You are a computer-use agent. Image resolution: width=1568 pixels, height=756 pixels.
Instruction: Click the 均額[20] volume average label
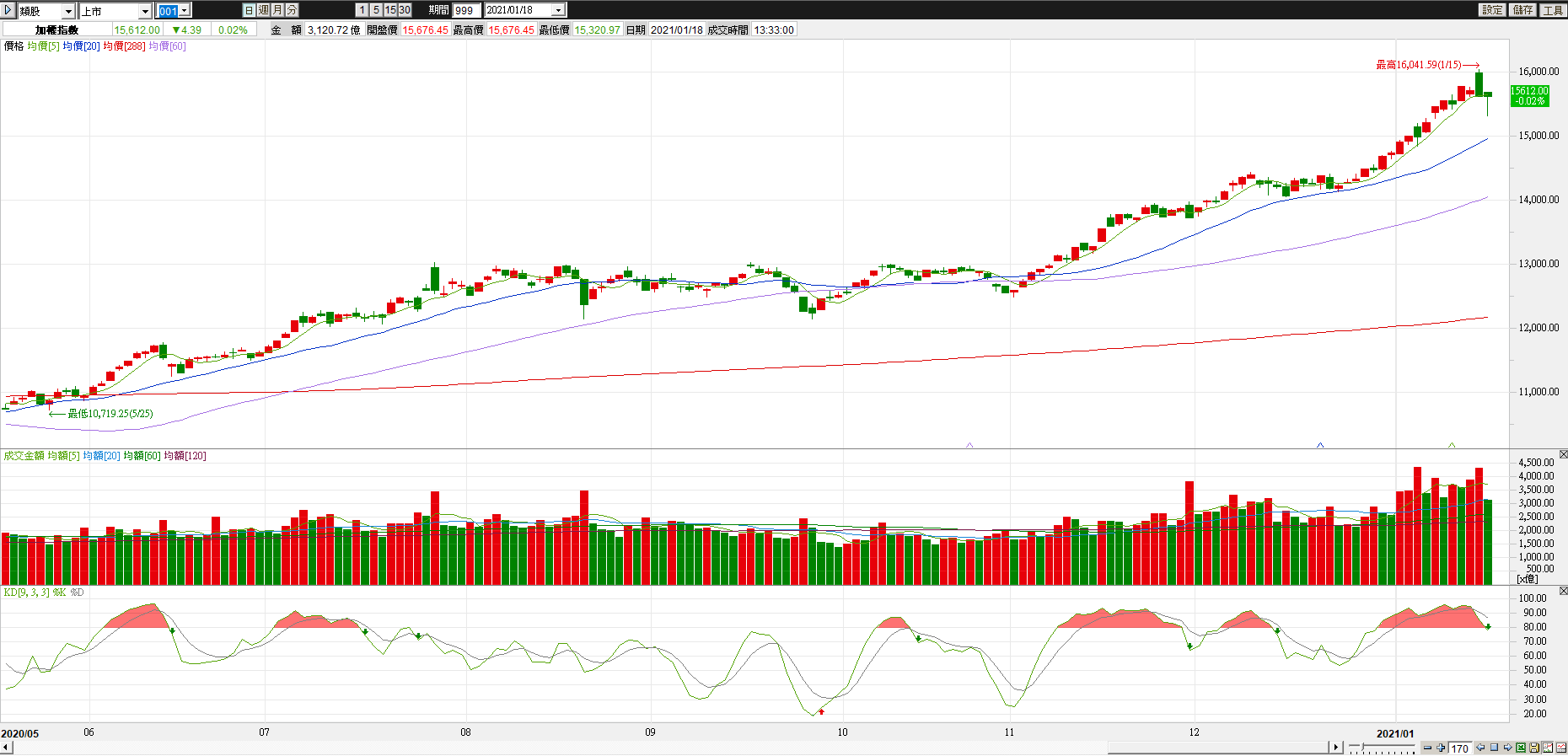[101, 456]
